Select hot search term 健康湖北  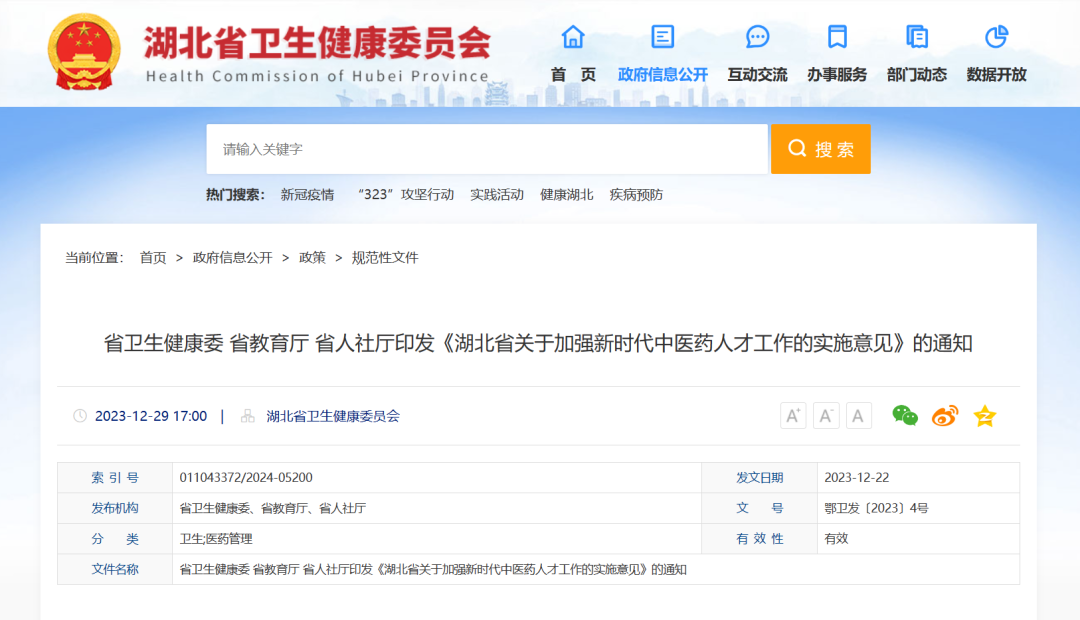[x=566, y=195]
